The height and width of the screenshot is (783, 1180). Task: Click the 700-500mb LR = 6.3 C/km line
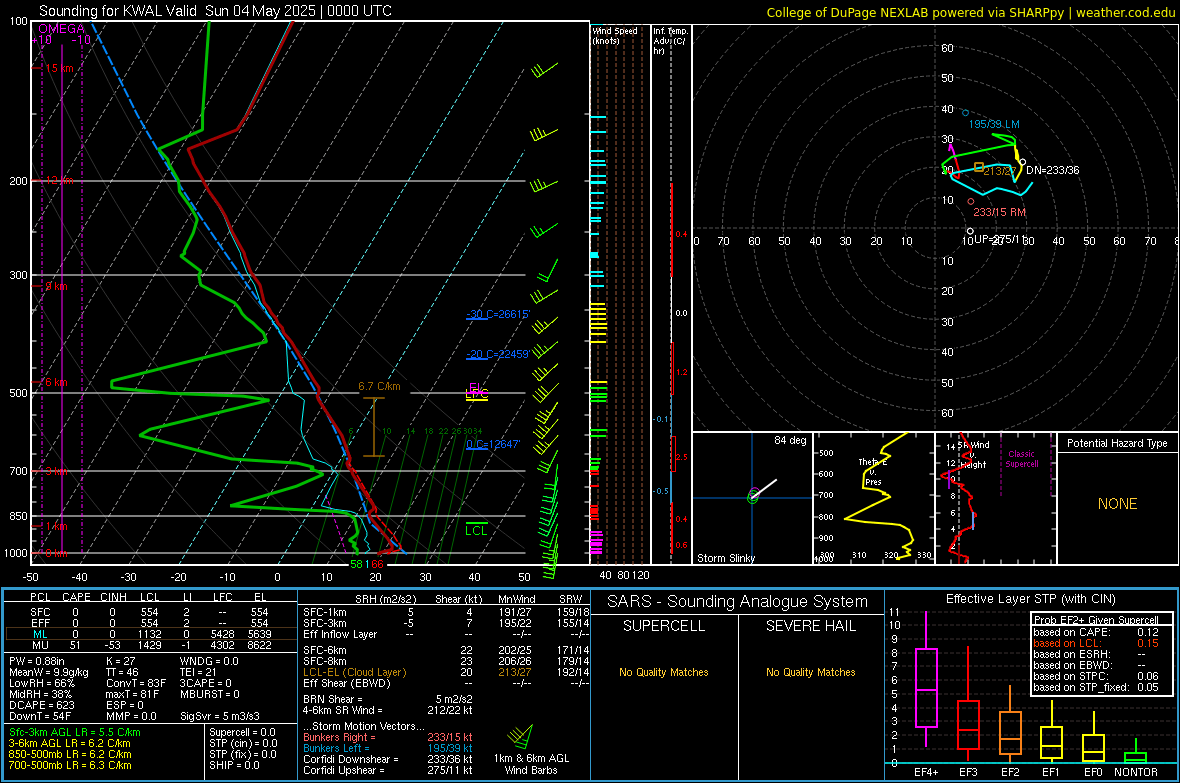click(x=70, y=765)
